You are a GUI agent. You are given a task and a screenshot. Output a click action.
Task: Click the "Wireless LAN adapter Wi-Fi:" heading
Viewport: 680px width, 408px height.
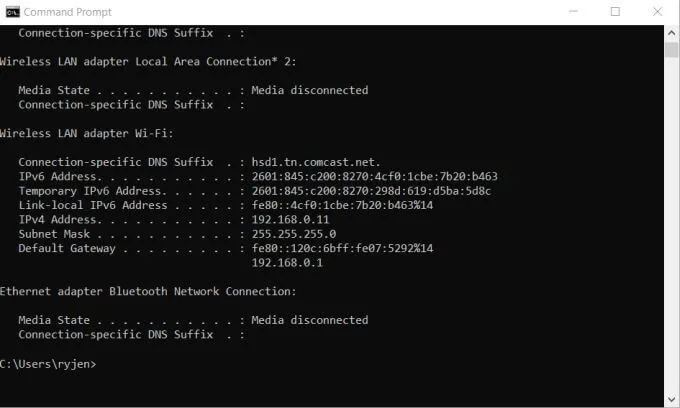[88, 133]
